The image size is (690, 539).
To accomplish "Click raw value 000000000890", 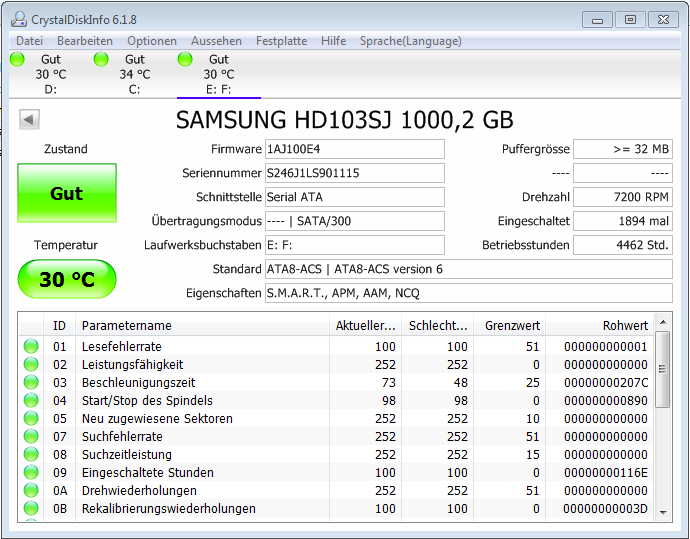I will [606, 401].
